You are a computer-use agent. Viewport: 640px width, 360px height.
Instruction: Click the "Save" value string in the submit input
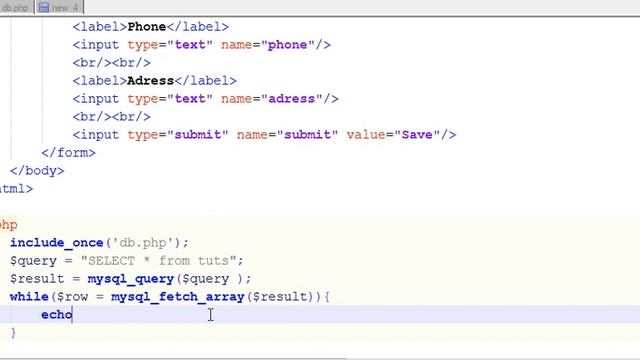(x=417, y=135)
